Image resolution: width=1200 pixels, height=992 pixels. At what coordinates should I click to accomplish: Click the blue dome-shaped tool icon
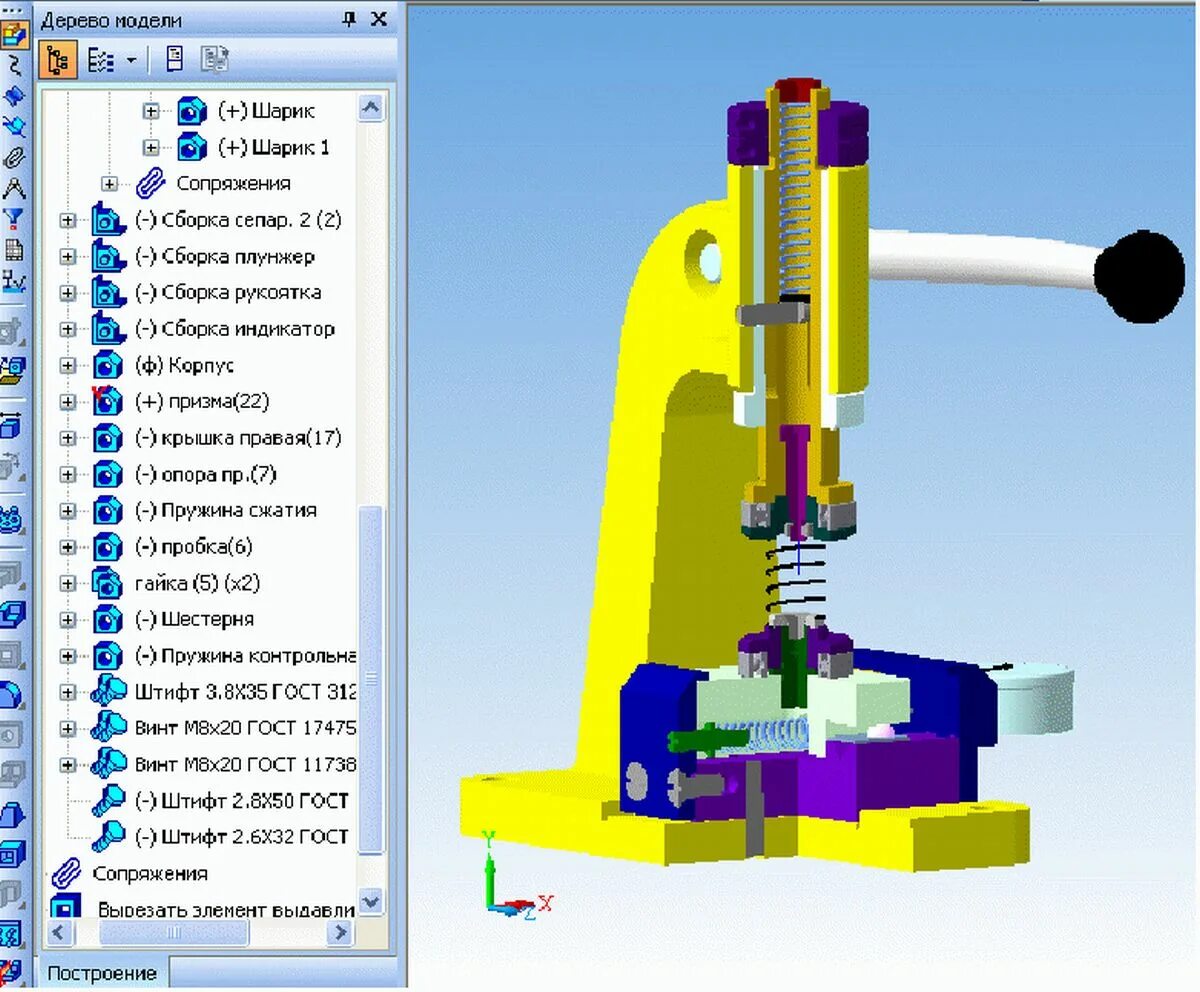tap(12, 693)
